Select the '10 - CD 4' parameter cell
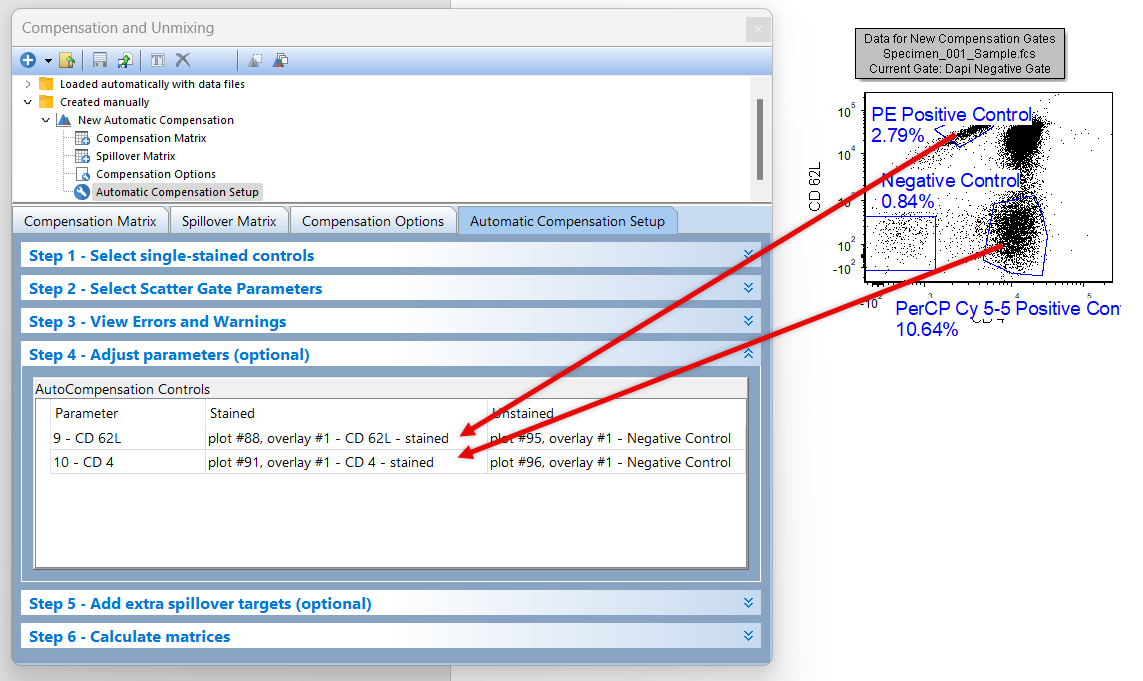 tap(128, 462)
